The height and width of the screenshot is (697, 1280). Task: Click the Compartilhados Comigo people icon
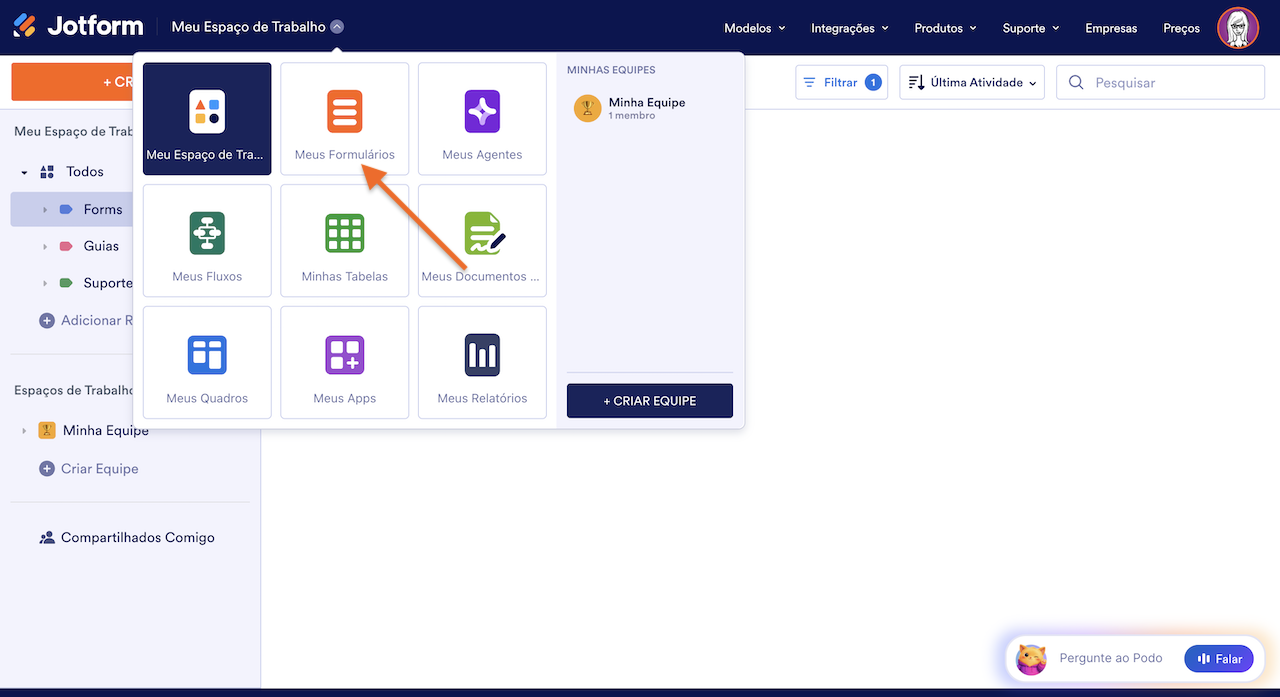point(47,538)
